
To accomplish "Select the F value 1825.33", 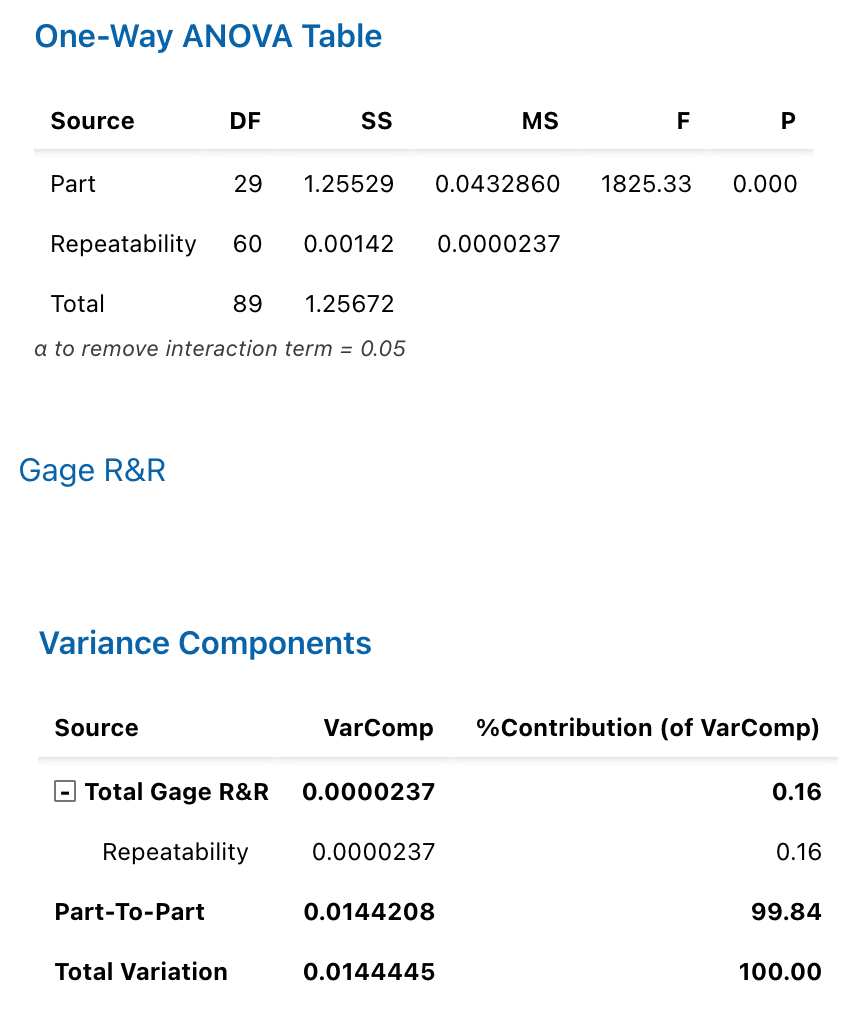I will 646,184.
